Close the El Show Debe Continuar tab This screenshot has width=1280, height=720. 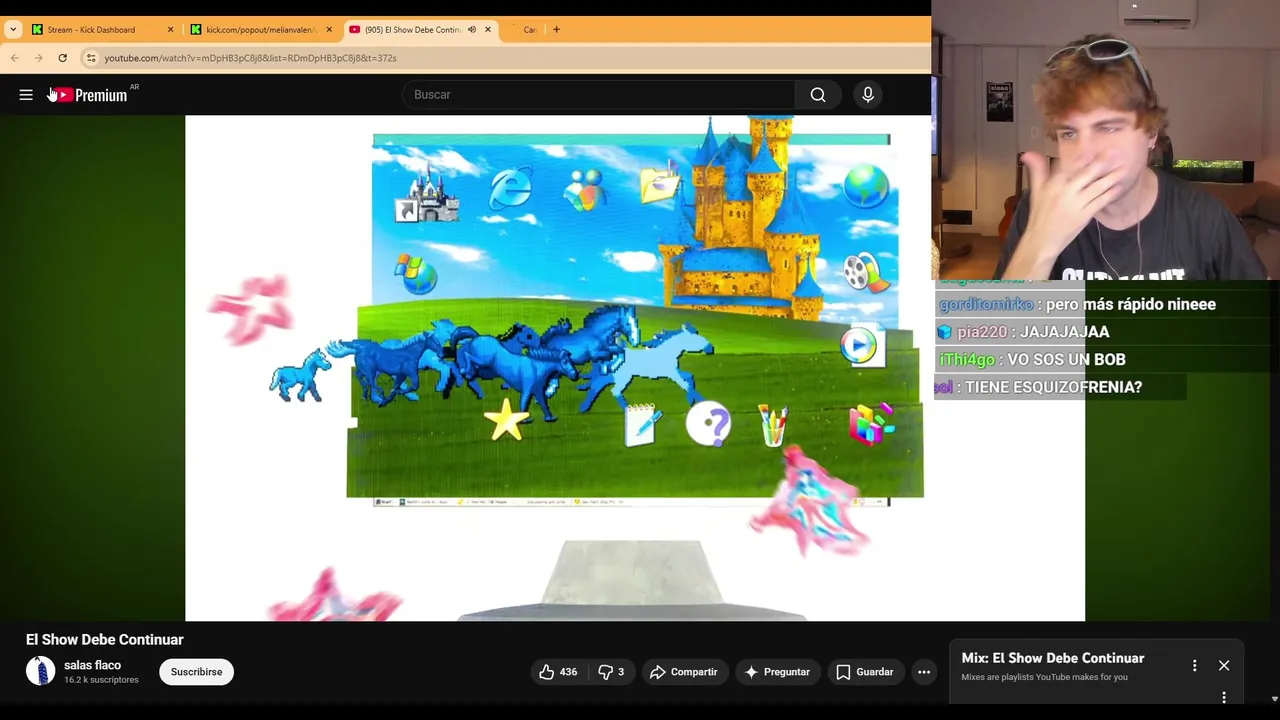(488, 30)
